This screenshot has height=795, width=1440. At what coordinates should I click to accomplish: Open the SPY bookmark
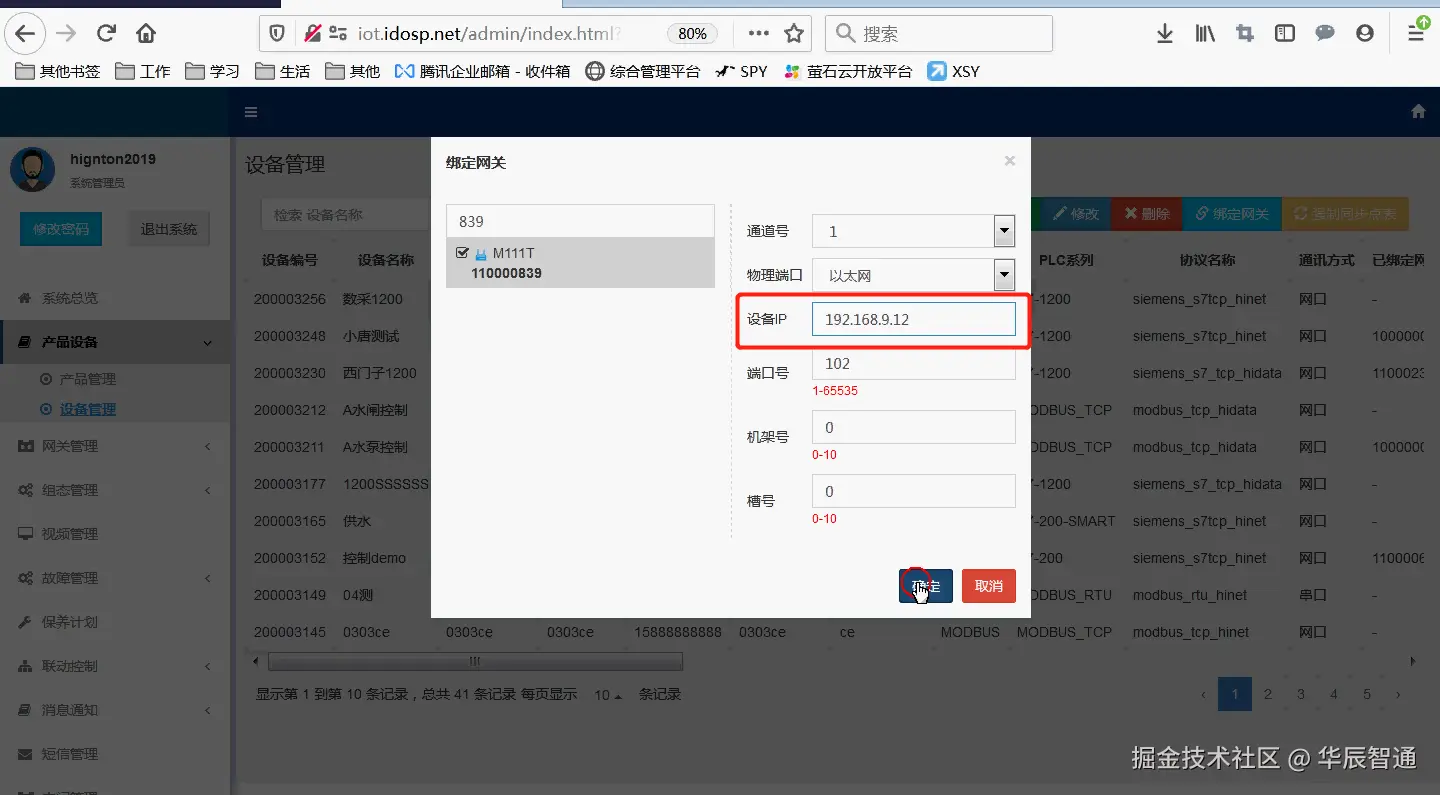click(x=742, y=71)
